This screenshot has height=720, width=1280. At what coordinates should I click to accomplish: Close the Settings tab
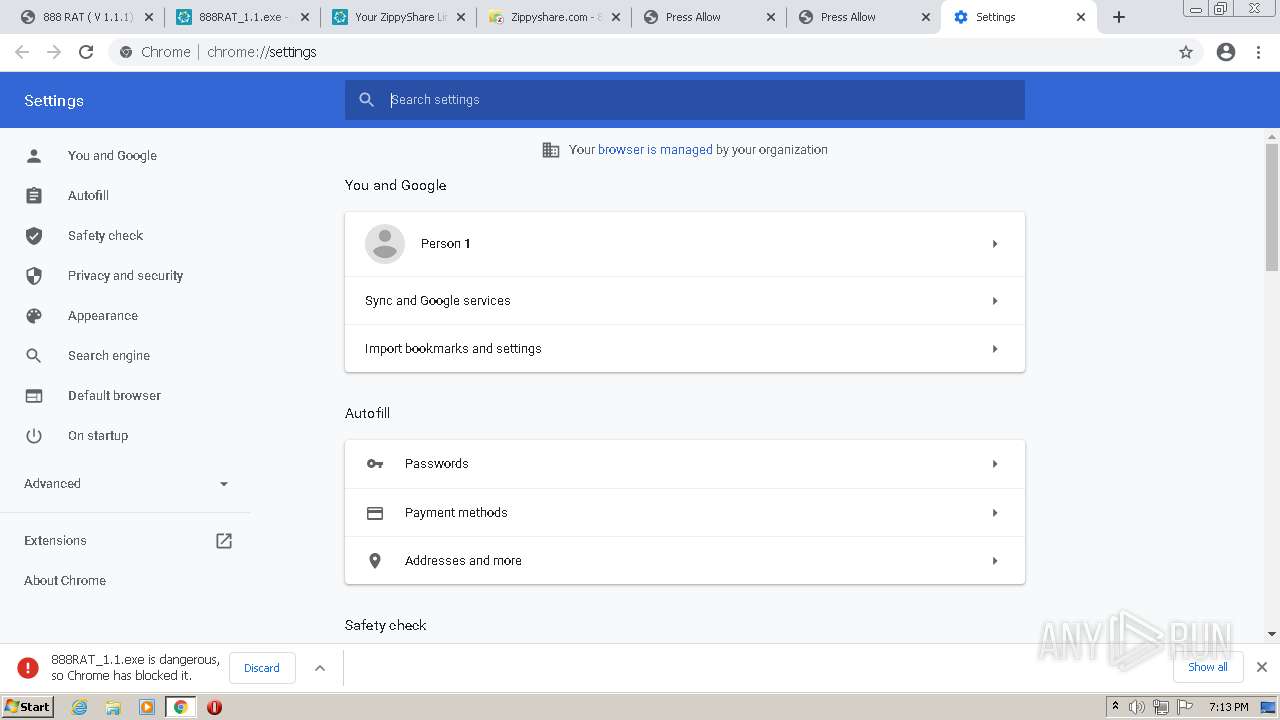point(1081,17)
